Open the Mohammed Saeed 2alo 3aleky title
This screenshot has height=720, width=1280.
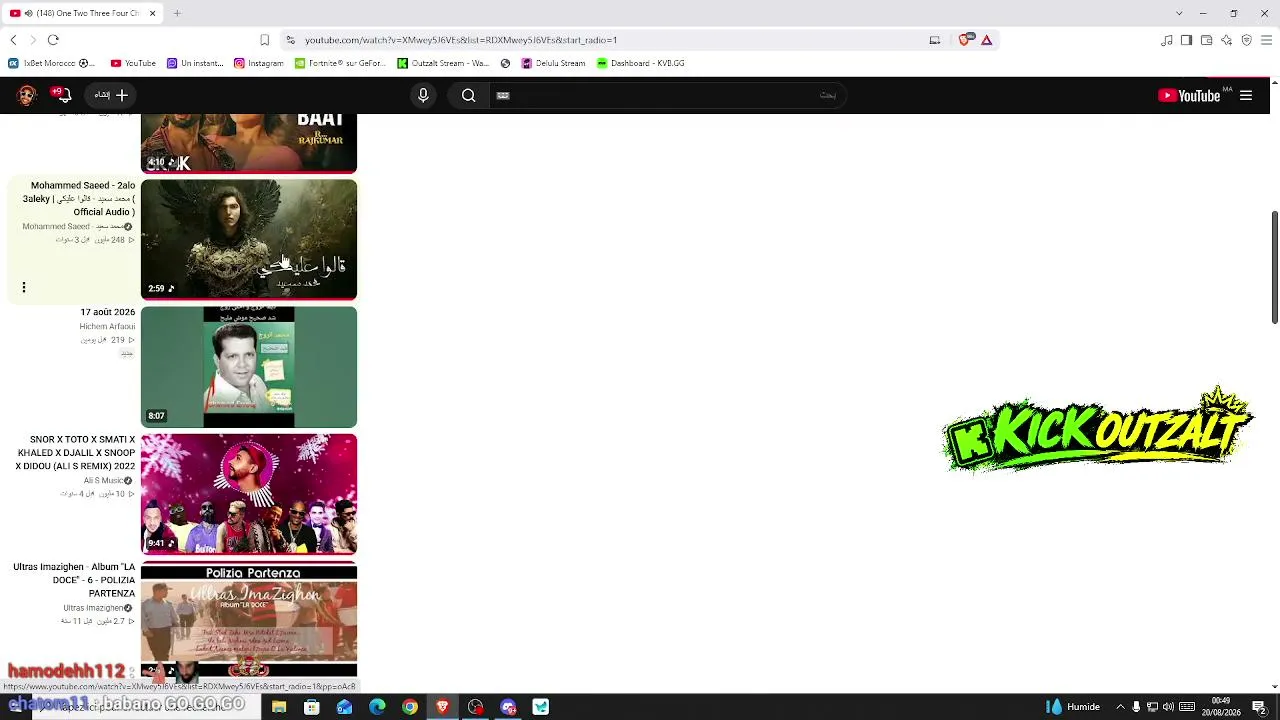[x=79, y=198]
